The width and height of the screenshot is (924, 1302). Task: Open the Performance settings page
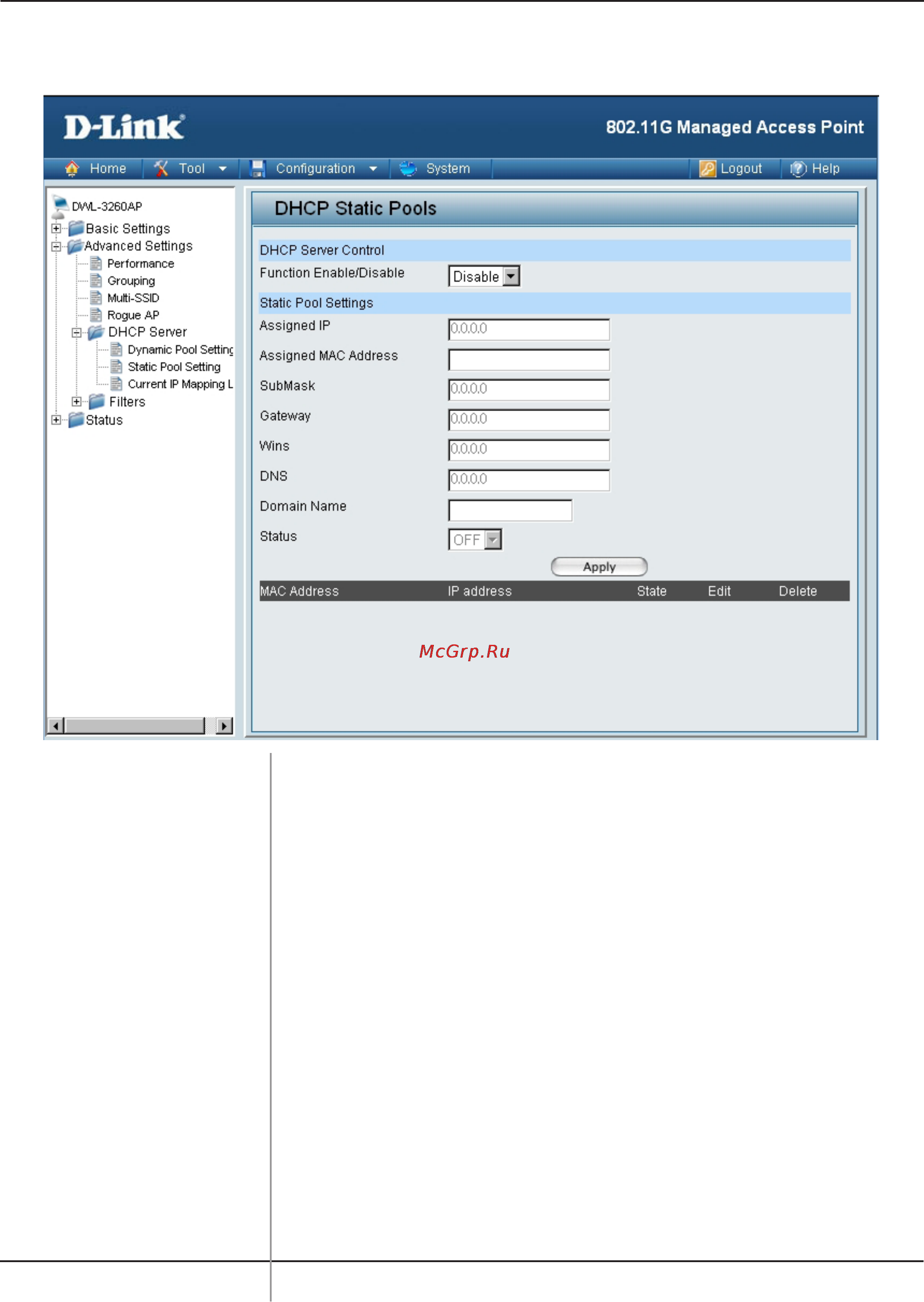pos(141,264)
